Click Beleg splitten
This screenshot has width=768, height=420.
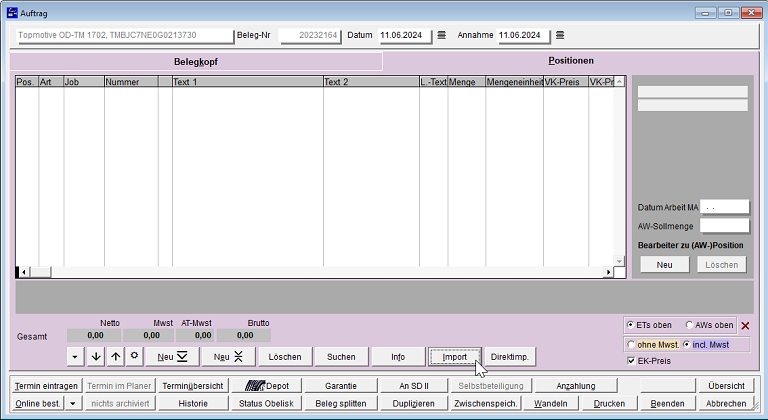pos(341,404)
